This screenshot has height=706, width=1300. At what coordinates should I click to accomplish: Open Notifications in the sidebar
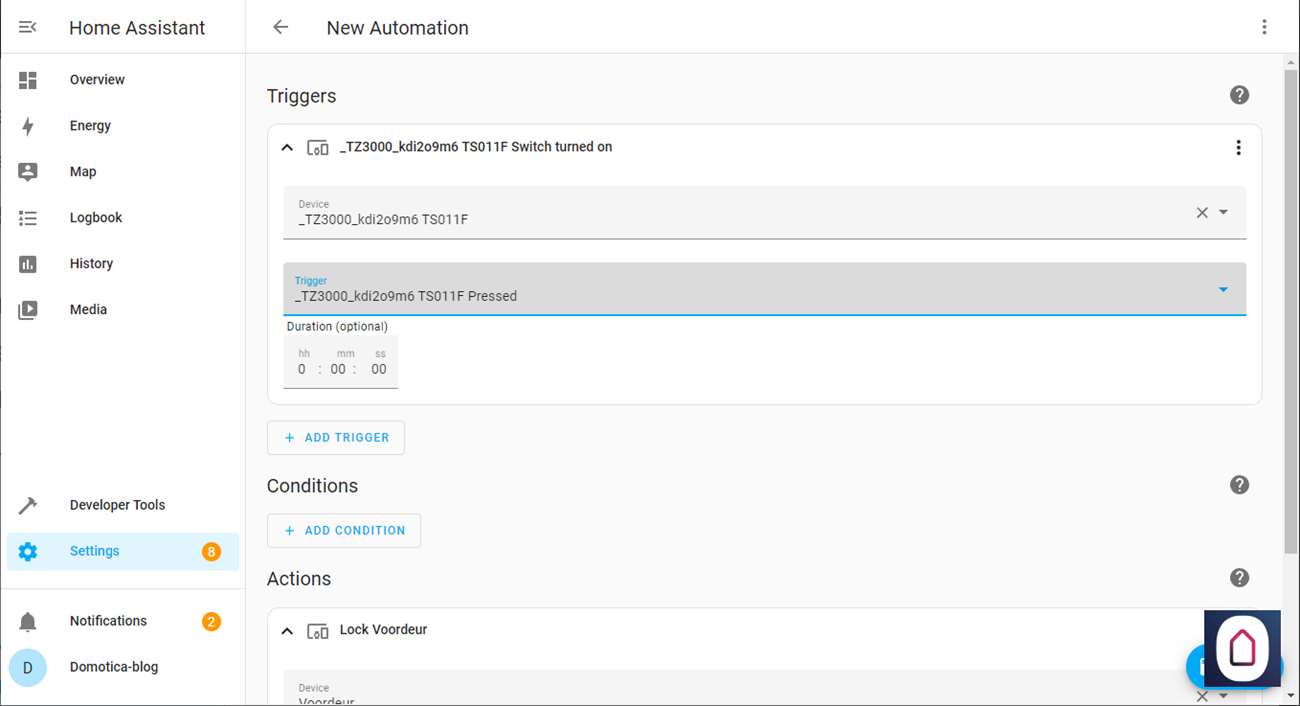point(108,621)
